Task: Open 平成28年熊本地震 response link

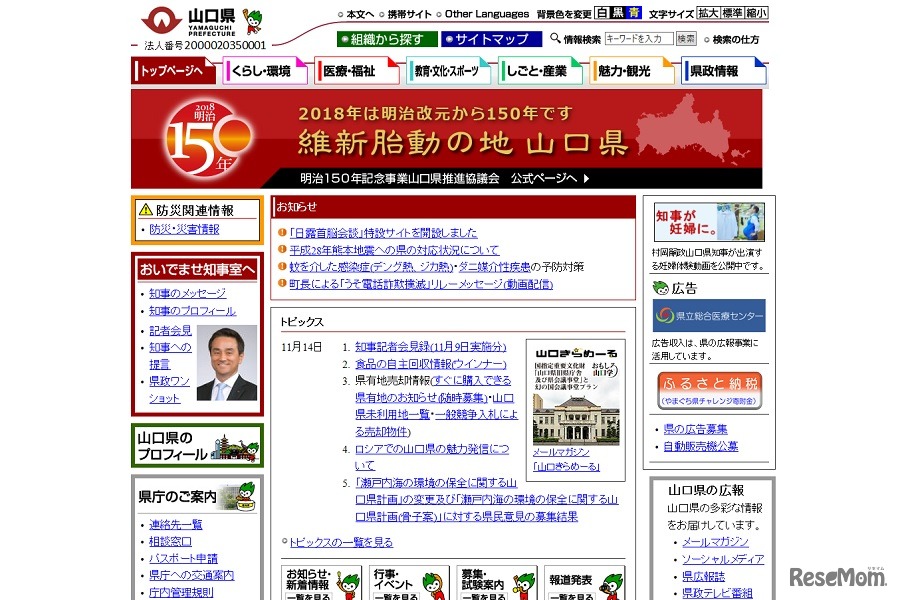Action: [394, 250]
